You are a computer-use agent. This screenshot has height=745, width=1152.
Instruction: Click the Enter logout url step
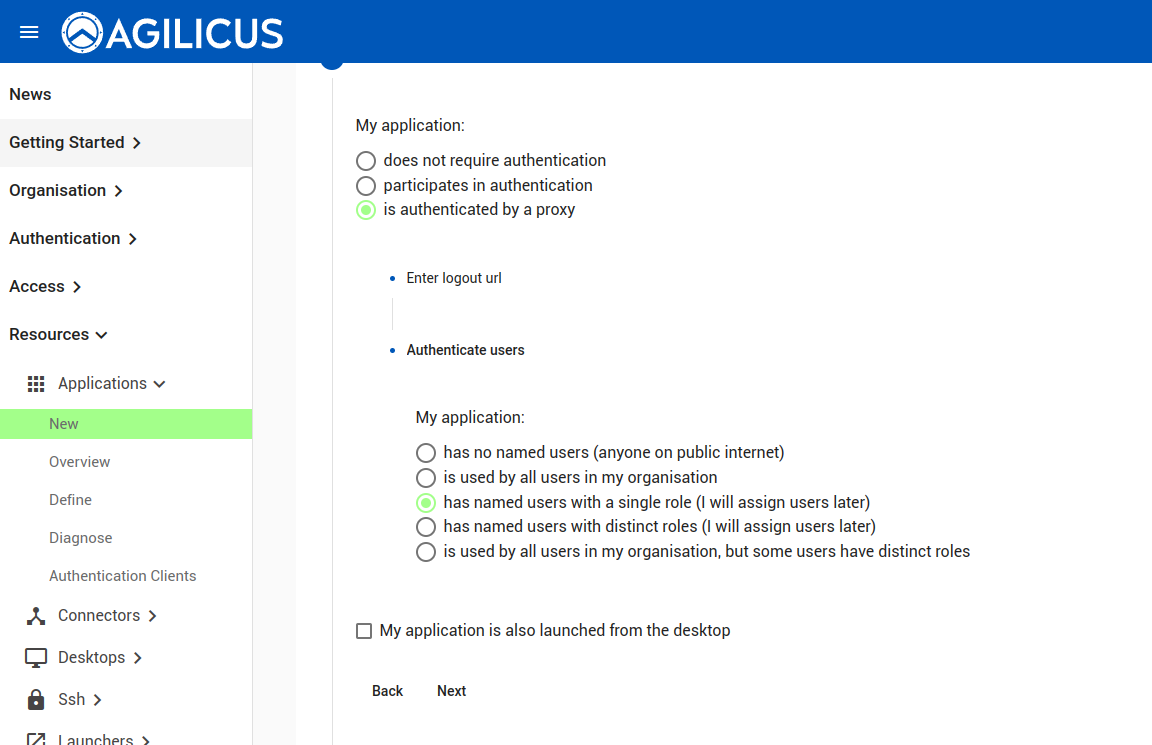(x=453, y=279)
